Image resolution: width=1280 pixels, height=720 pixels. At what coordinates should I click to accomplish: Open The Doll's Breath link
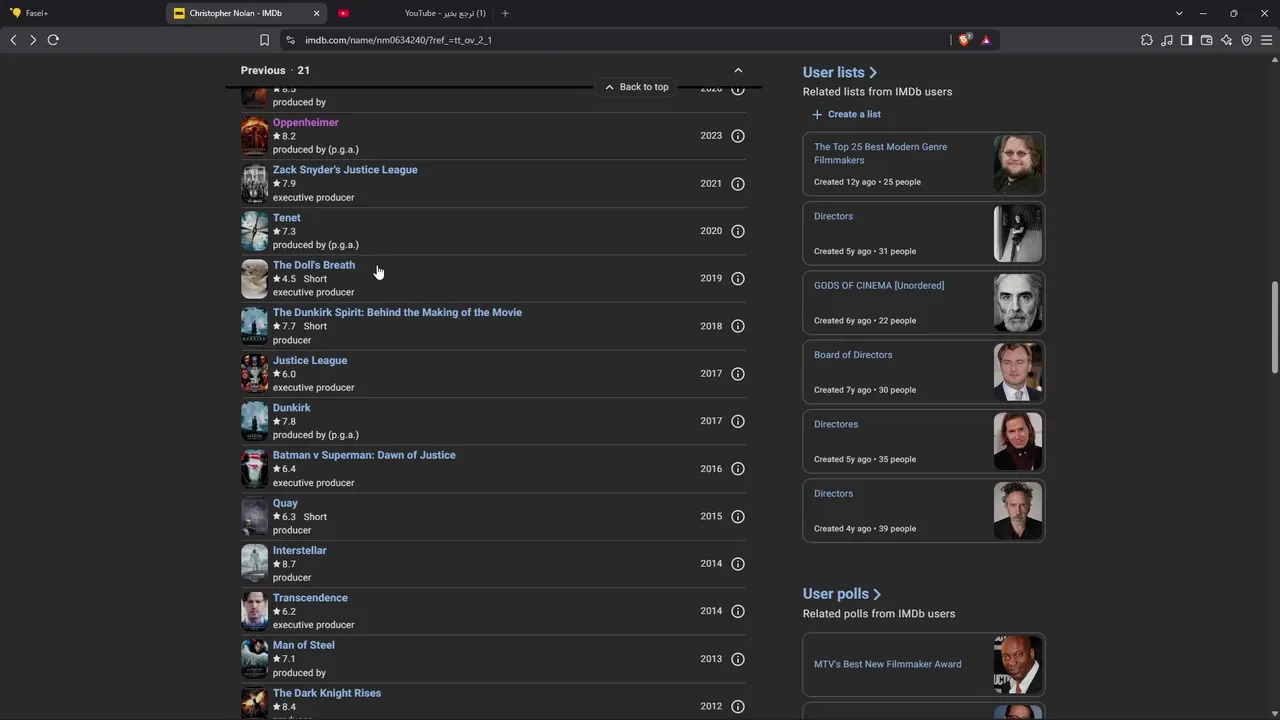[314, 265]
